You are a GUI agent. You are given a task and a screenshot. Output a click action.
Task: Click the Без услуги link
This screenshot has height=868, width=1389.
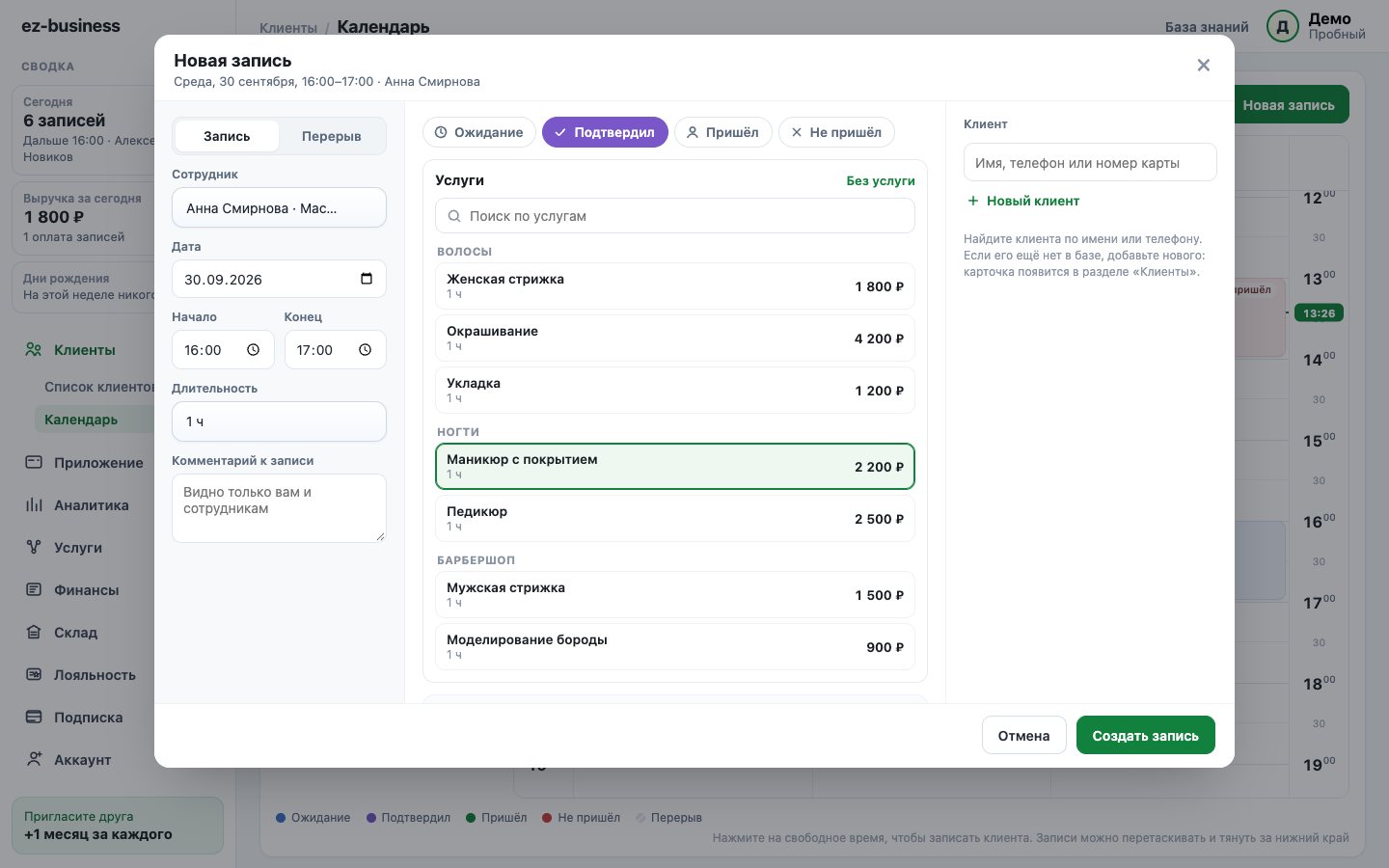[881, 180]
